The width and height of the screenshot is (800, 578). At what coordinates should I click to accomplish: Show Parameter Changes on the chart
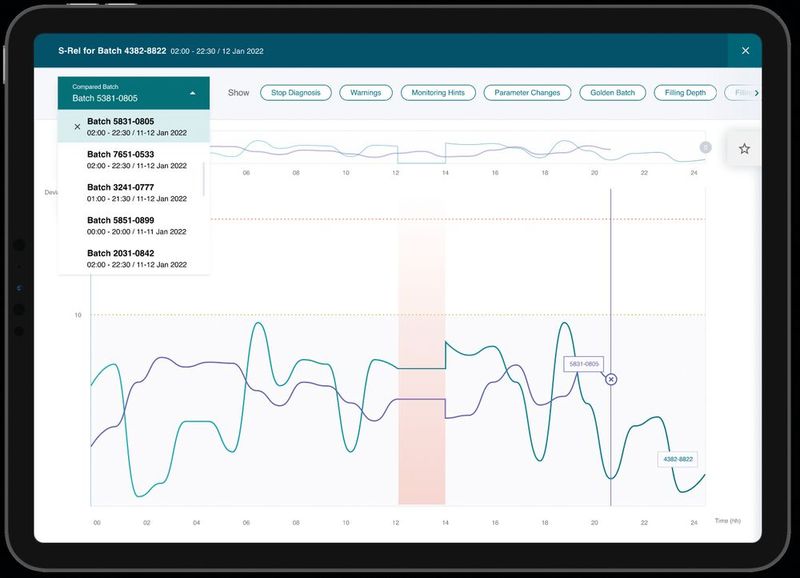coord(526,91)
